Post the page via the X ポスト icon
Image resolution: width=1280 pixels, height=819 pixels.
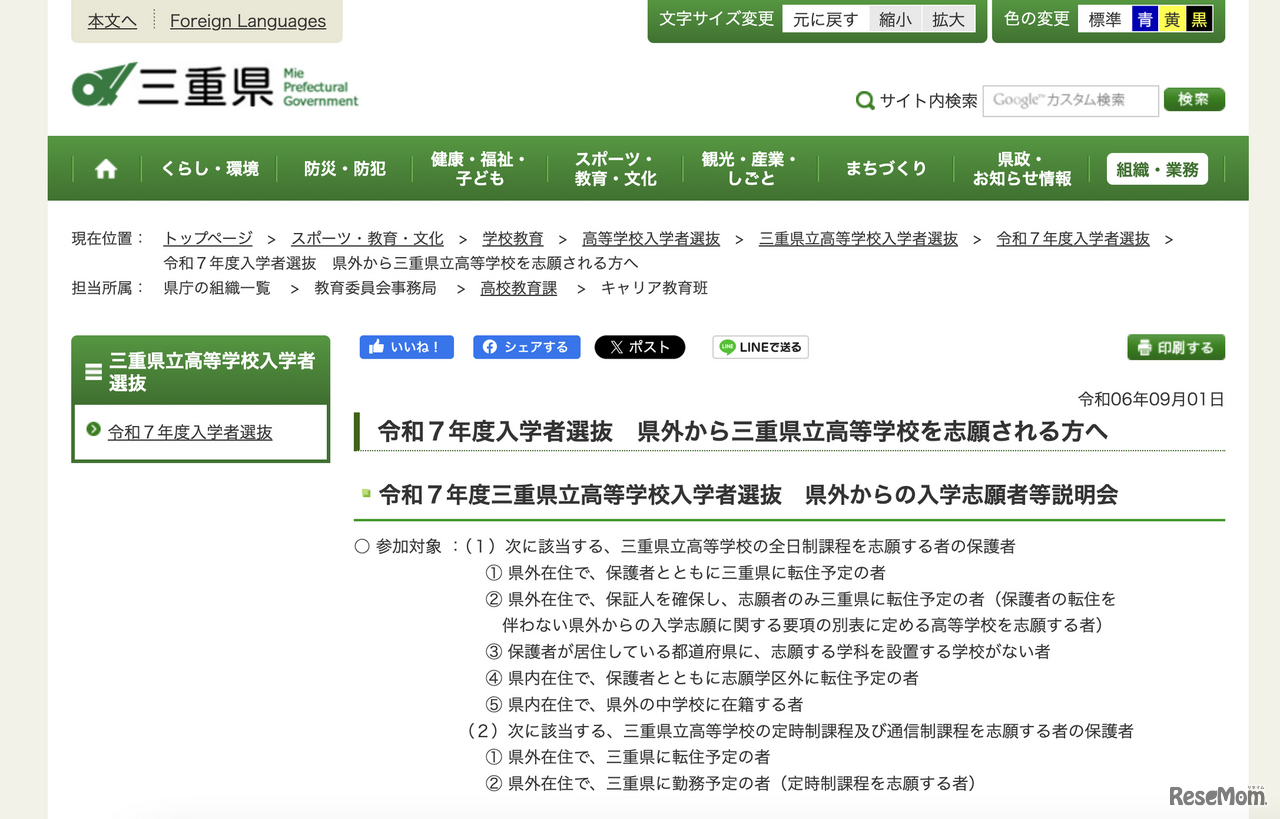(x=617, y=347)
